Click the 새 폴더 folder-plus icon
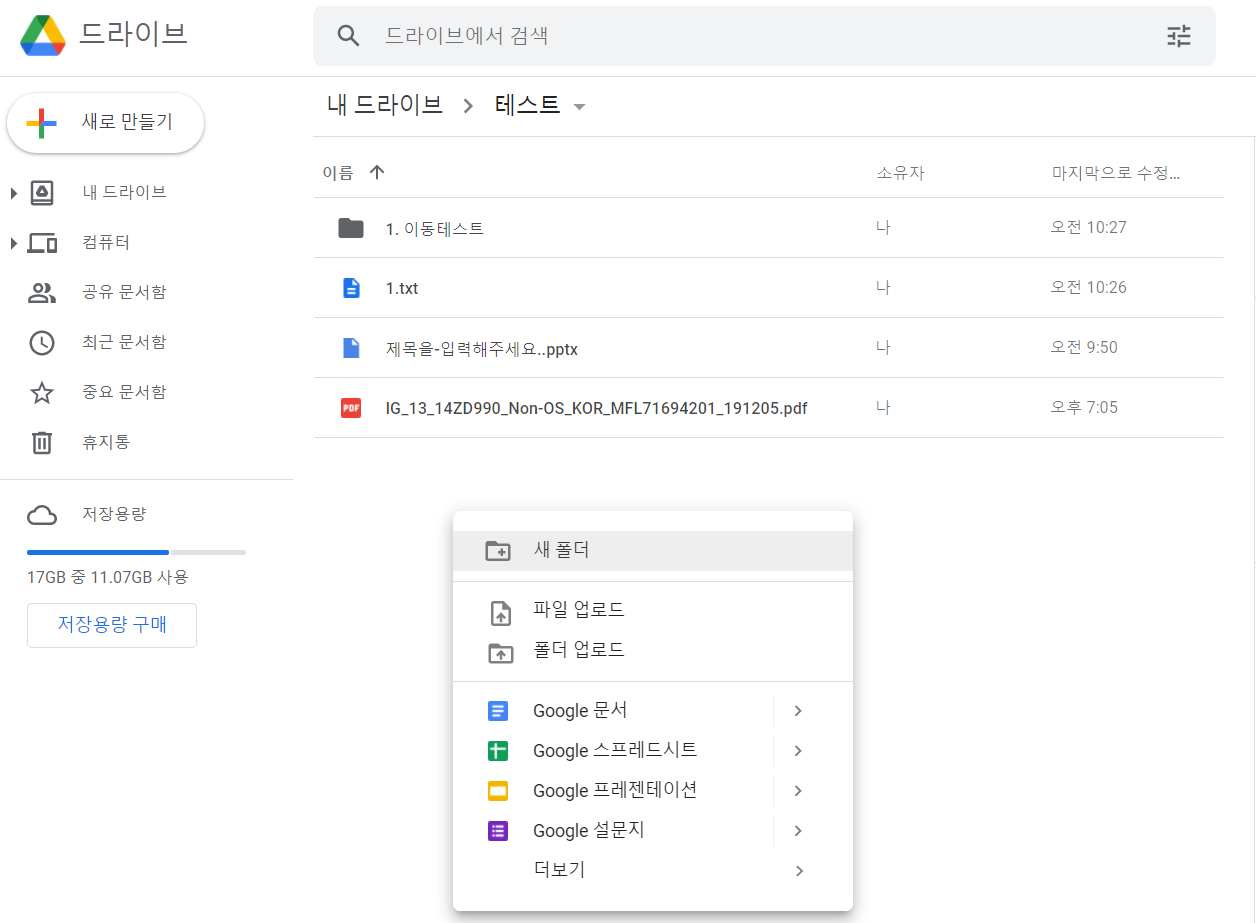Screen dimensions: 1256x923 (498, 551)
